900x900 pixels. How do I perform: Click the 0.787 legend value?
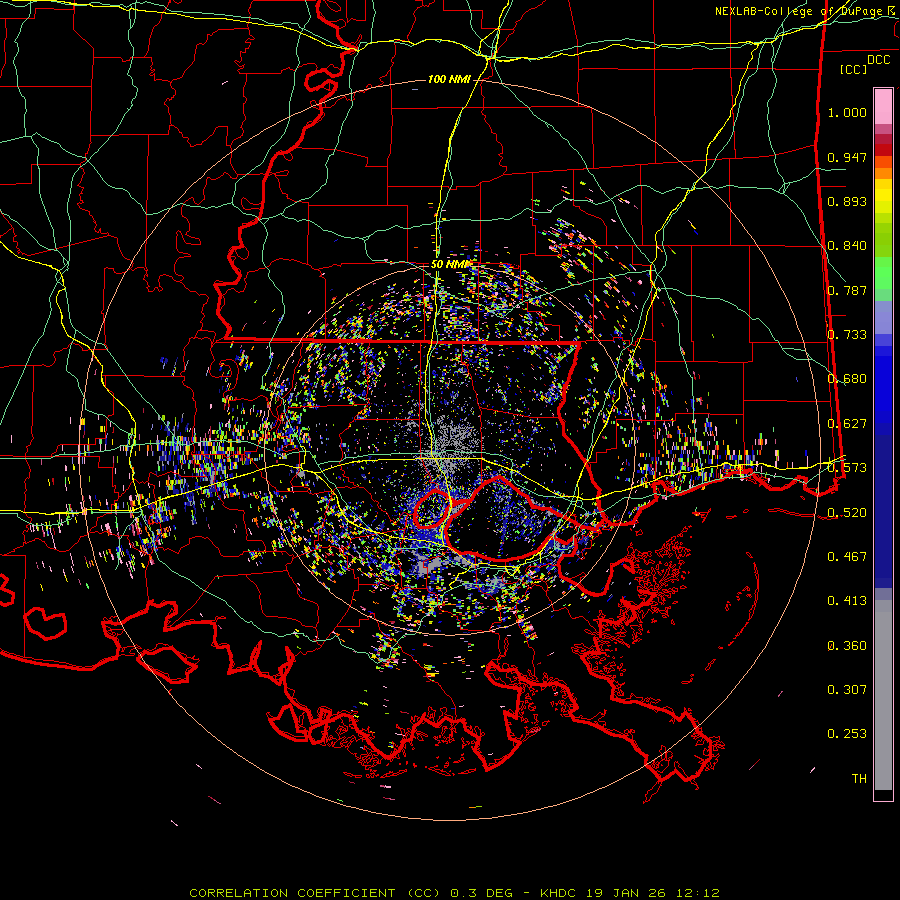pos(847,290)
